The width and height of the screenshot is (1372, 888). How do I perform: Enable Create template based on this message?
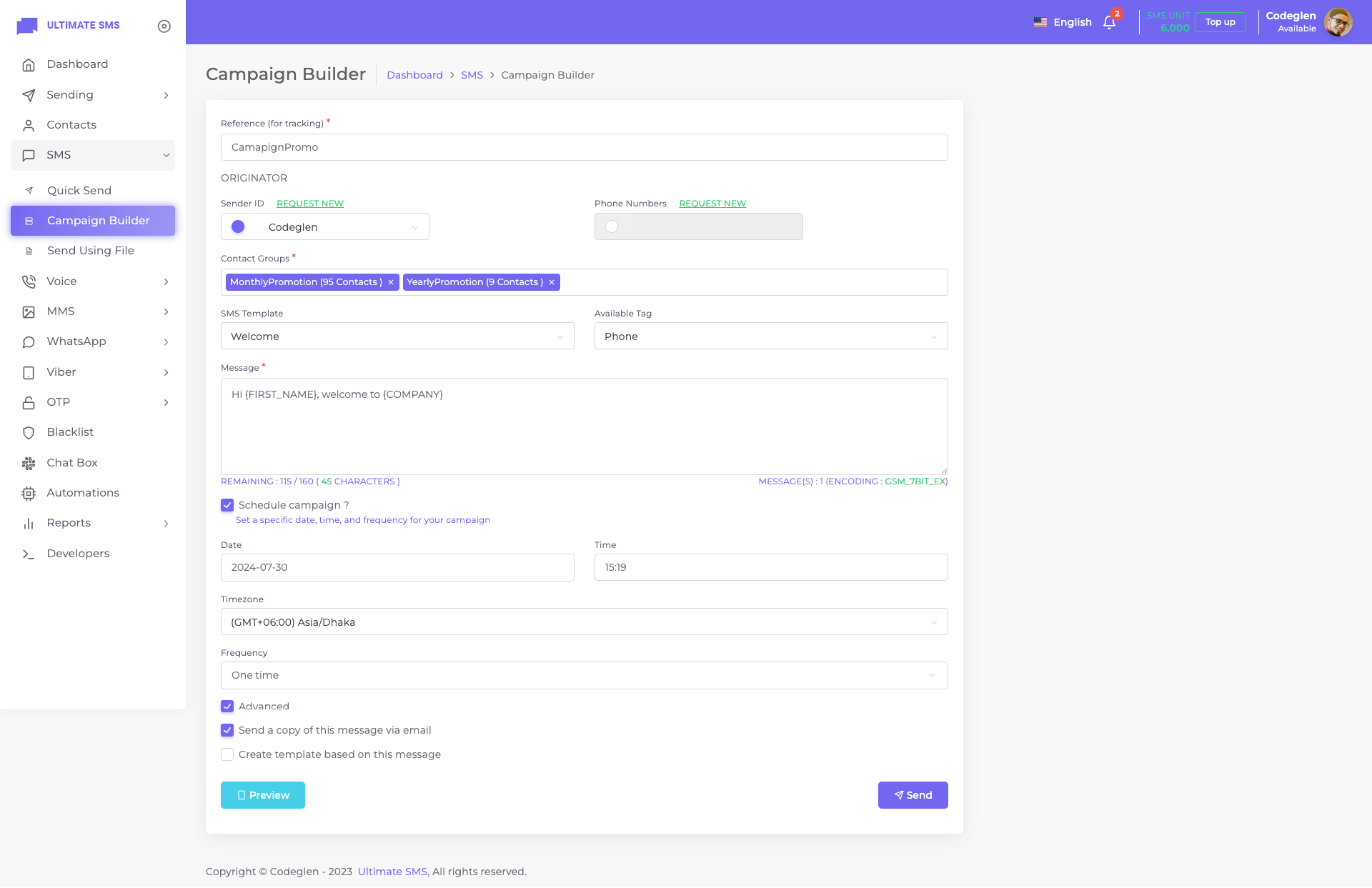point(227,754)
